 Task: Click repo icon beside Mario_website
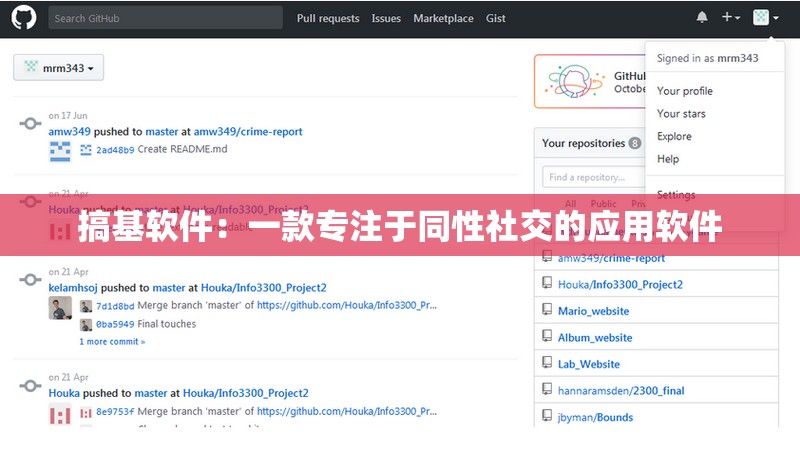[547, 309]
